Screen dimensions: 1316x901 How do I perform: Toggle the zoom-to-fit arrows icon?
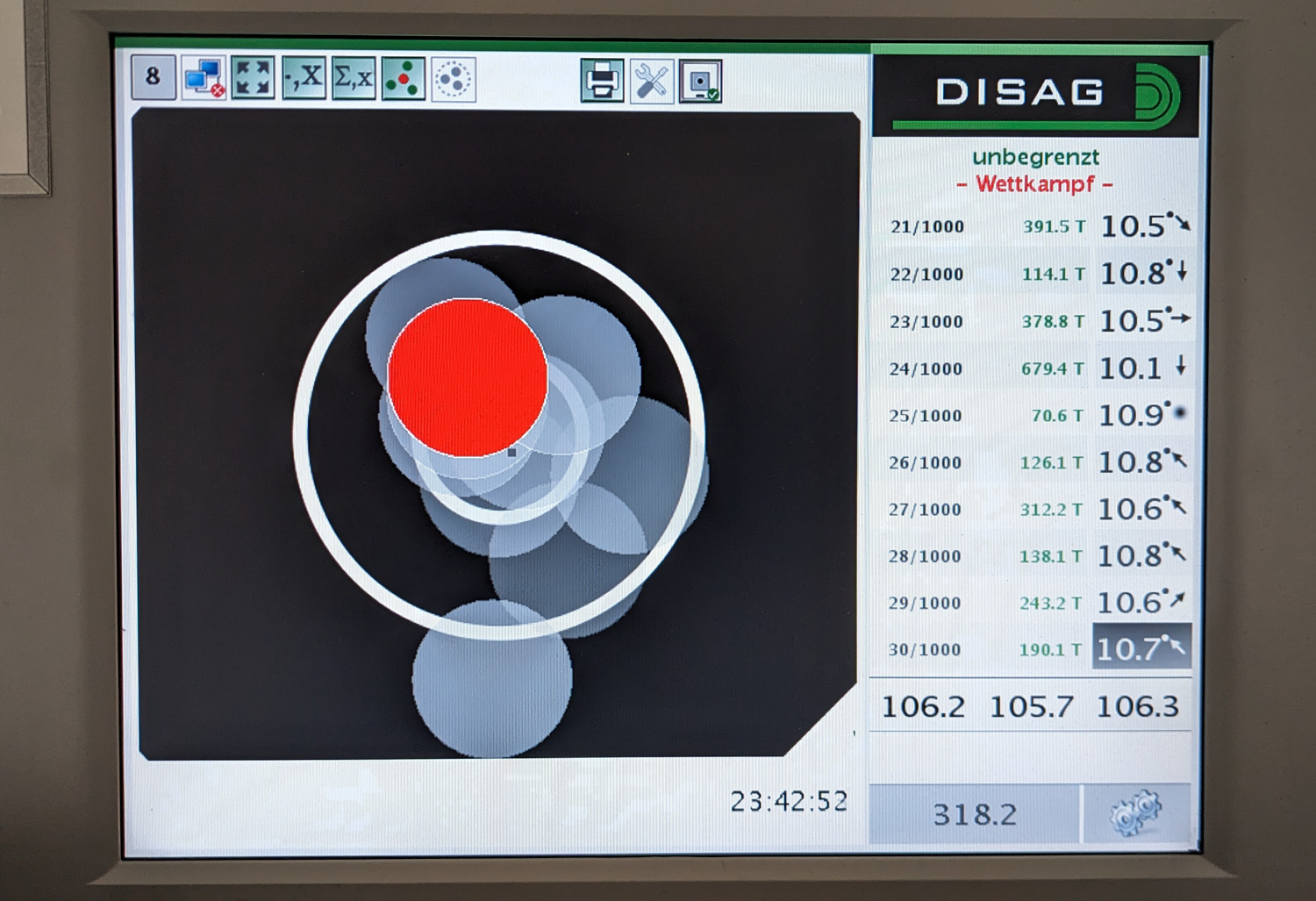(x=253, y=78)
